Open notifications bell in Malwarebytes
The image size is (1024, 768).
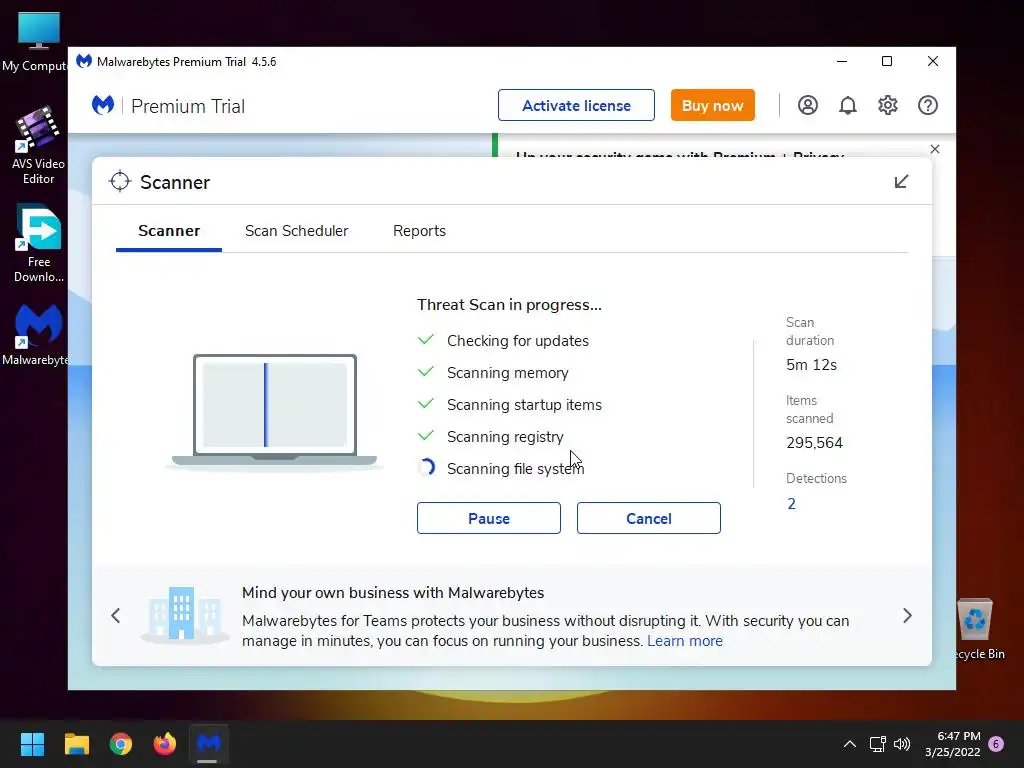click(848, 105)
